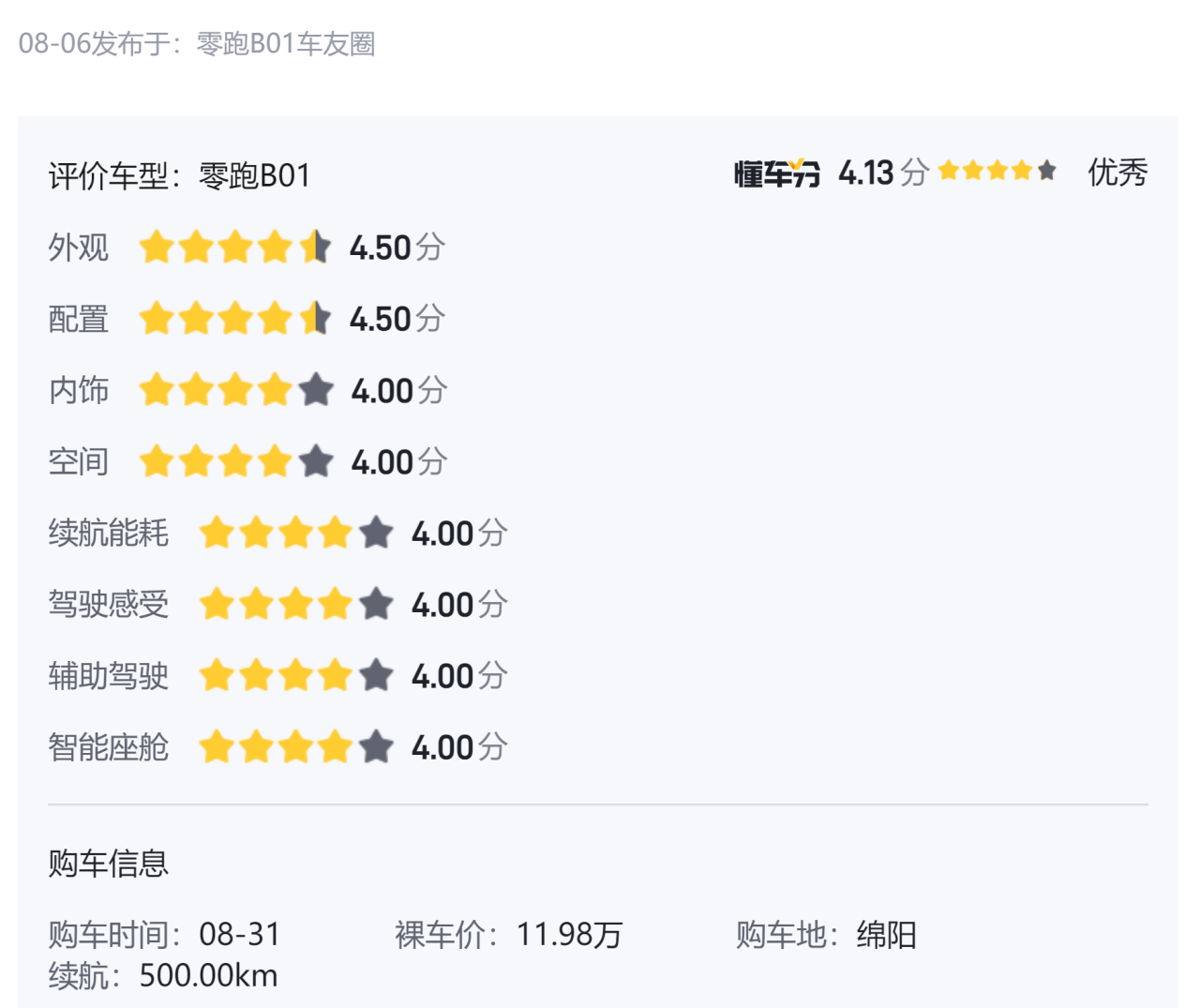Open the 零跑B01车友圈 link
Screen dimensions: 1186x1008
pos(286,44)
